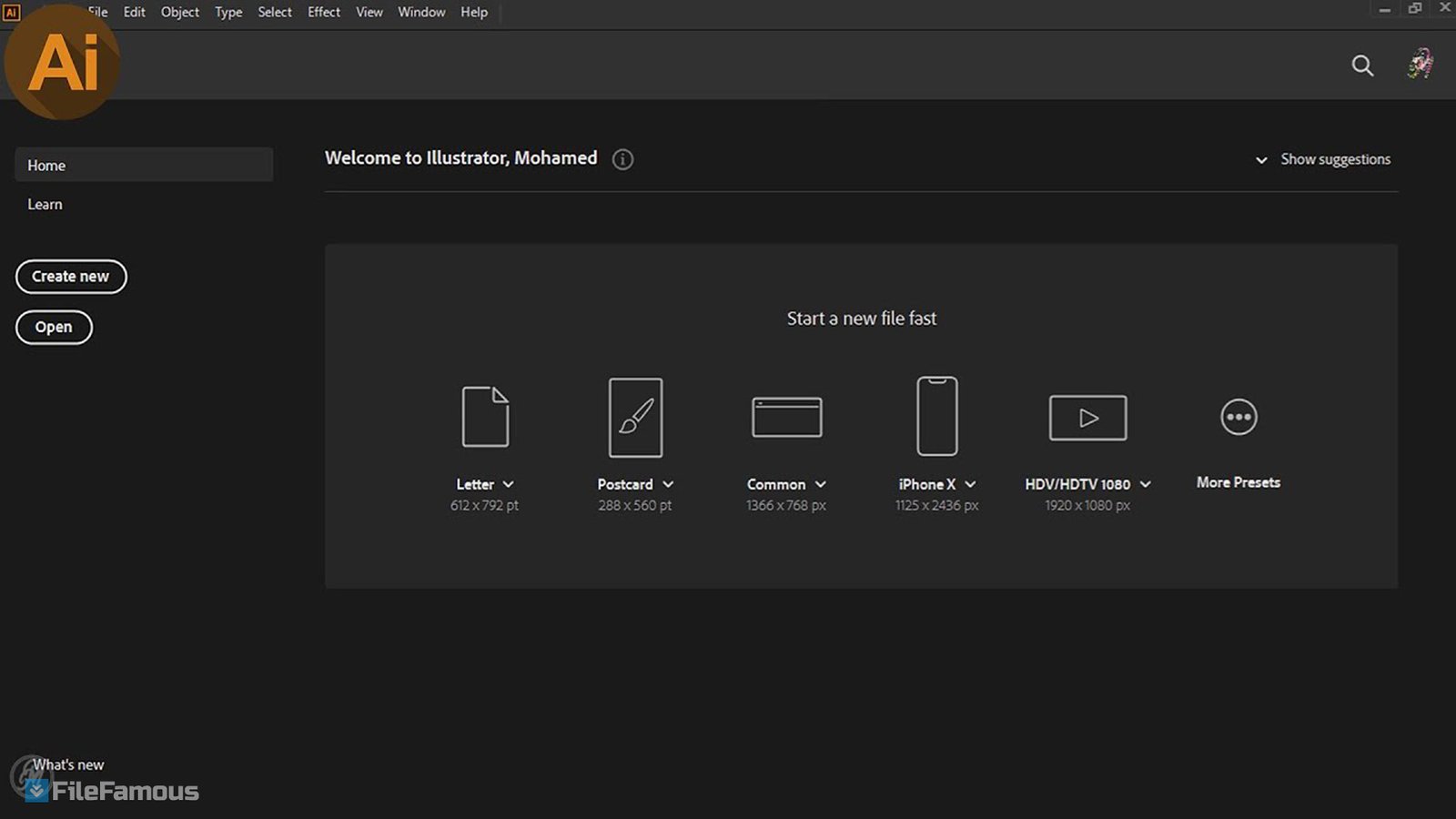Viewport: 1456px width, 819px height.
Task: Open the View menu
Action: [369, 12]
